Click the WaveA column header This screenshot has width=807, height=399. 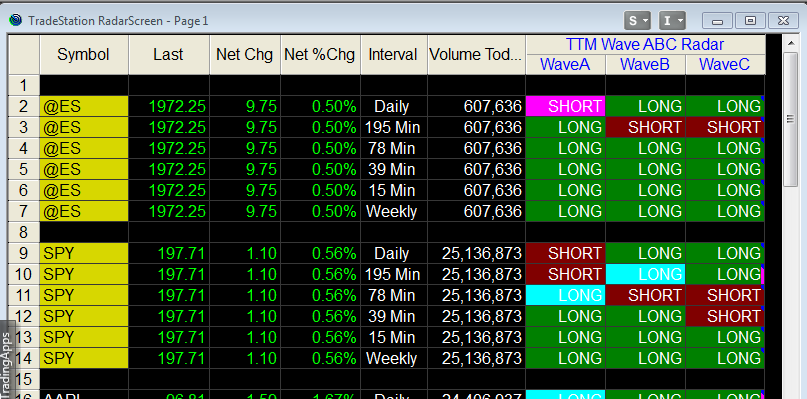(x=565, y=64)
